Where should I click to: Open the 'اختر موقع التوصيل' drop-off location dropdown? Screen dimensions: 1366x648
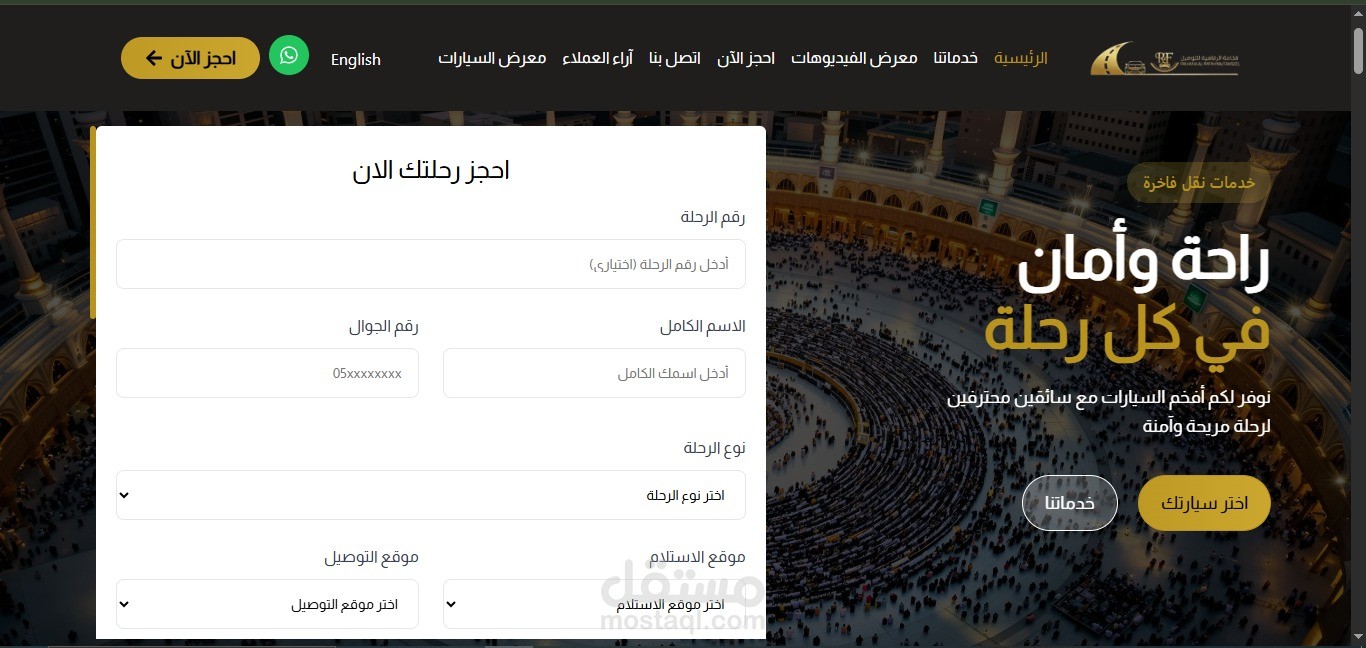click(x=267, y=603)
